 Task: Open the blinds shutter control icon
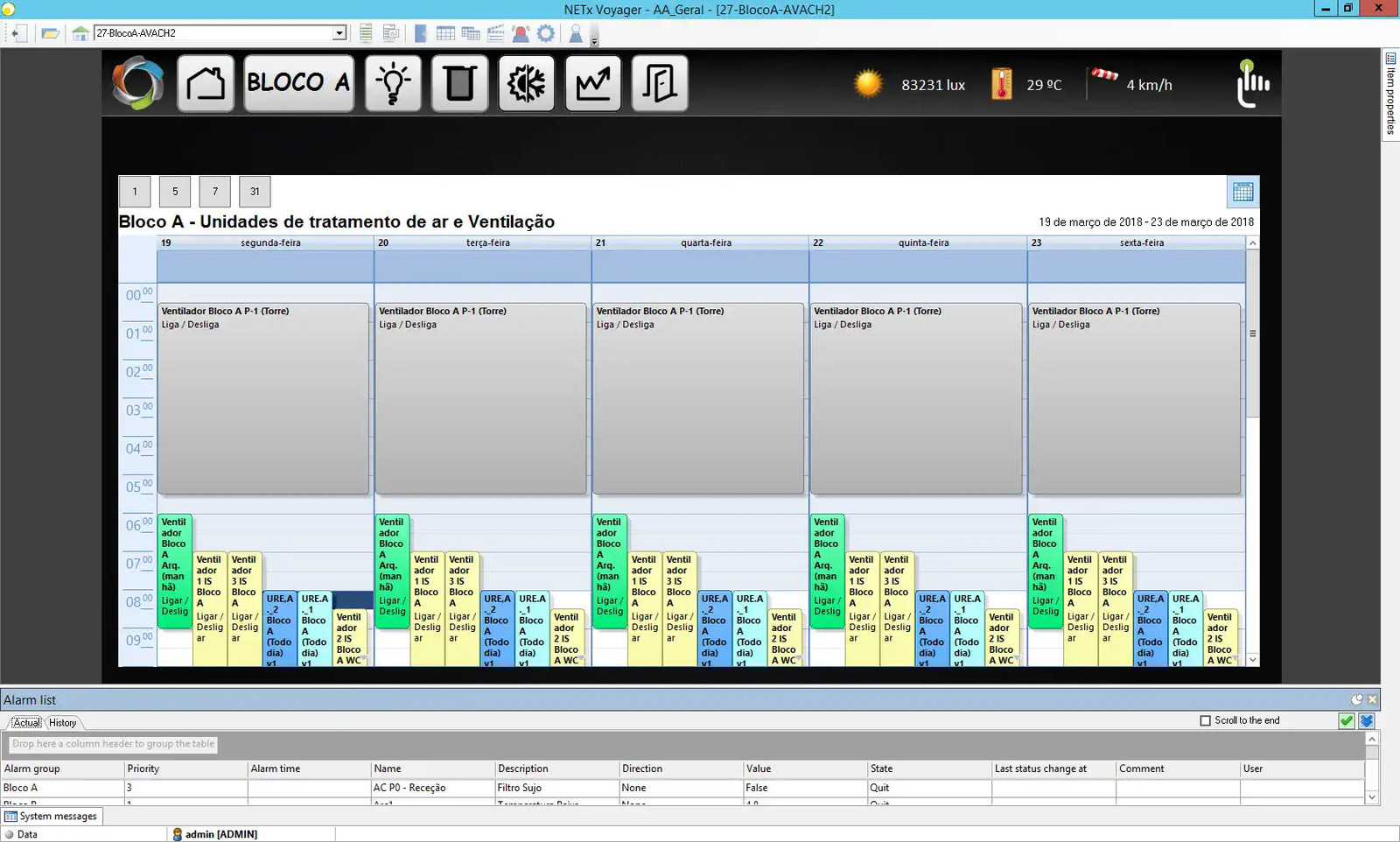coord(459,84)
